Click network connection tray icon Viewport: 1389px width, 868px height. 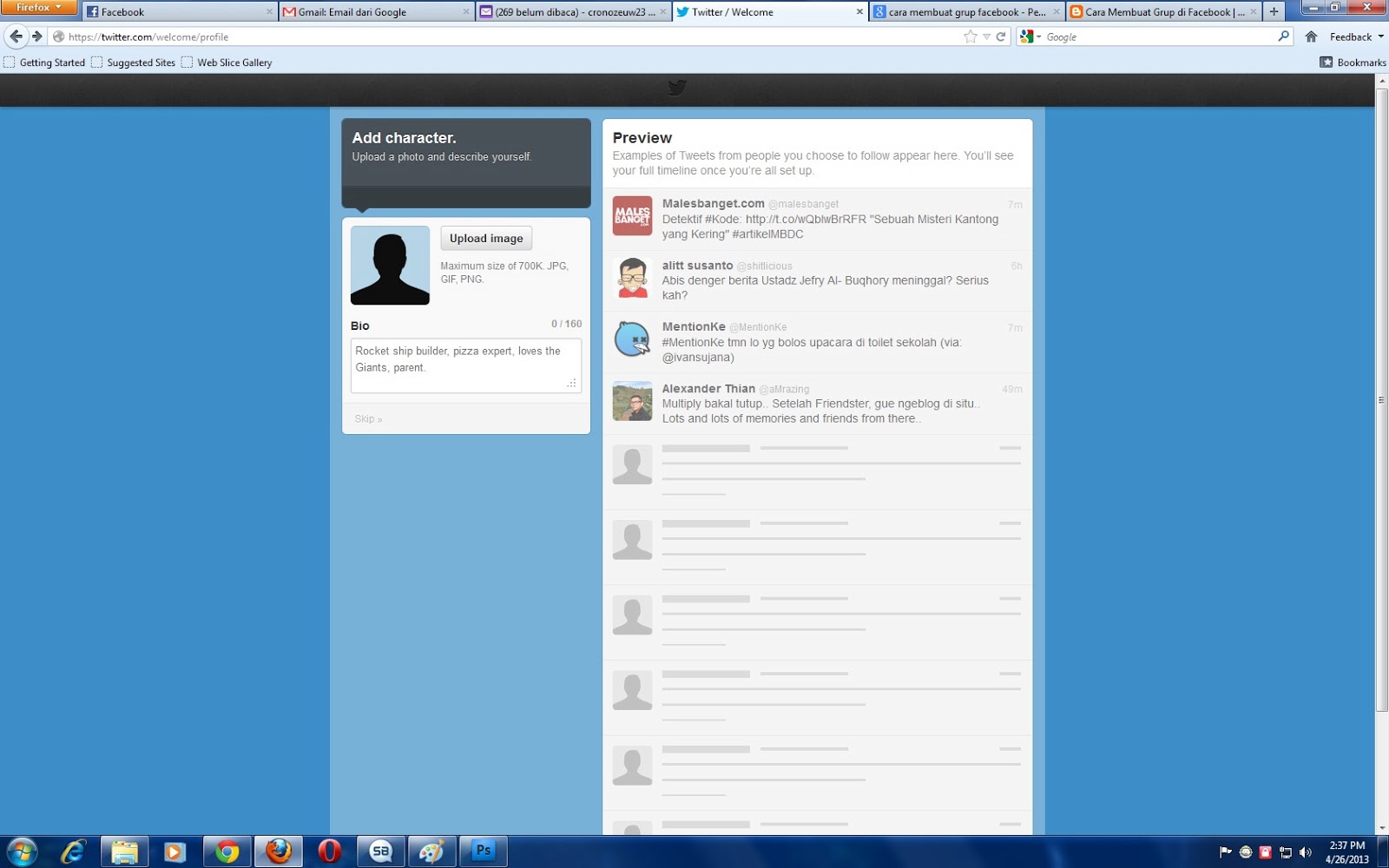(x=1286, y=852)
